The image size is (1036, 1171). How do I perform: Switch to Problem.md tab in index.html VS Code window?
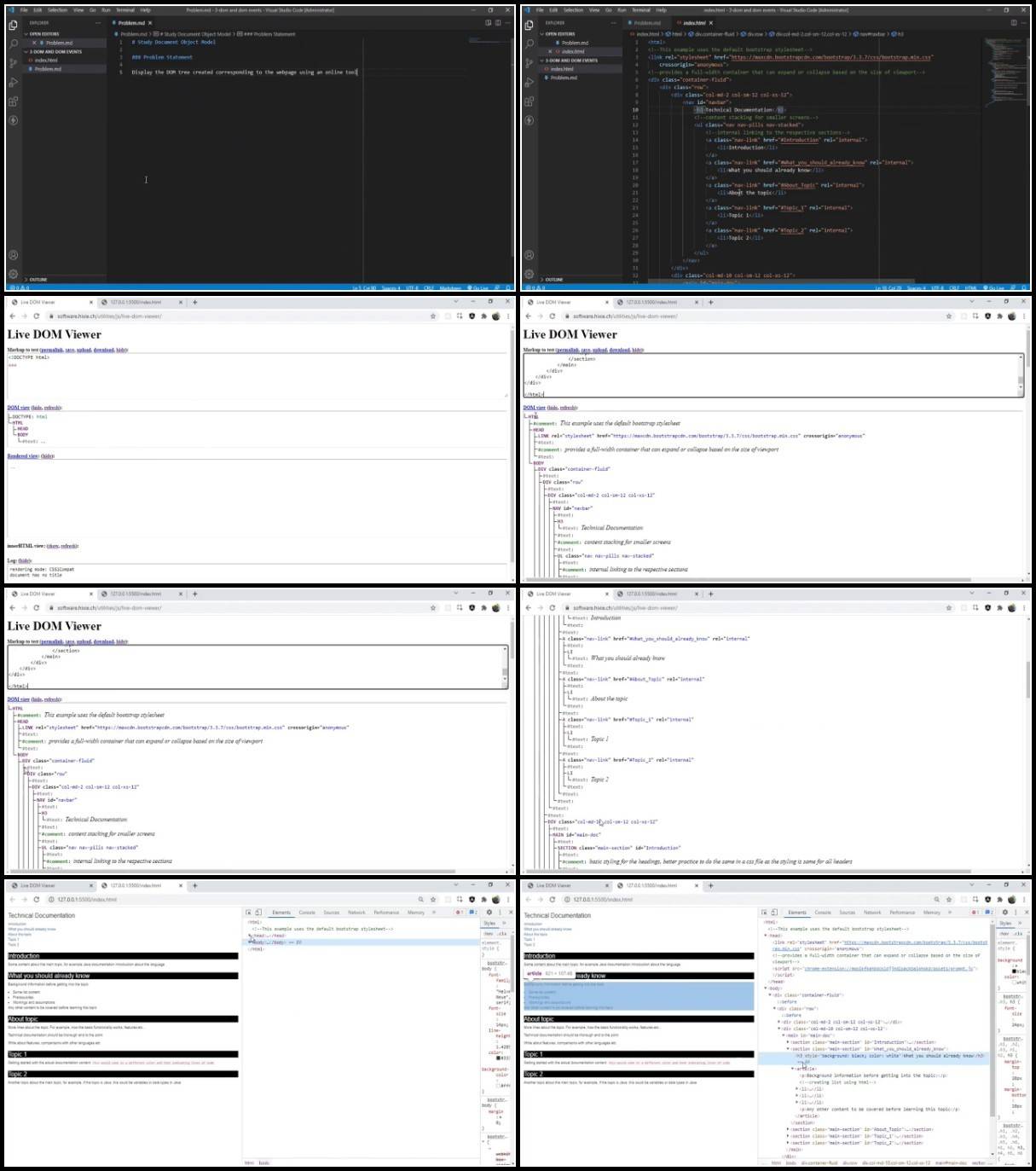click(646, 23)
